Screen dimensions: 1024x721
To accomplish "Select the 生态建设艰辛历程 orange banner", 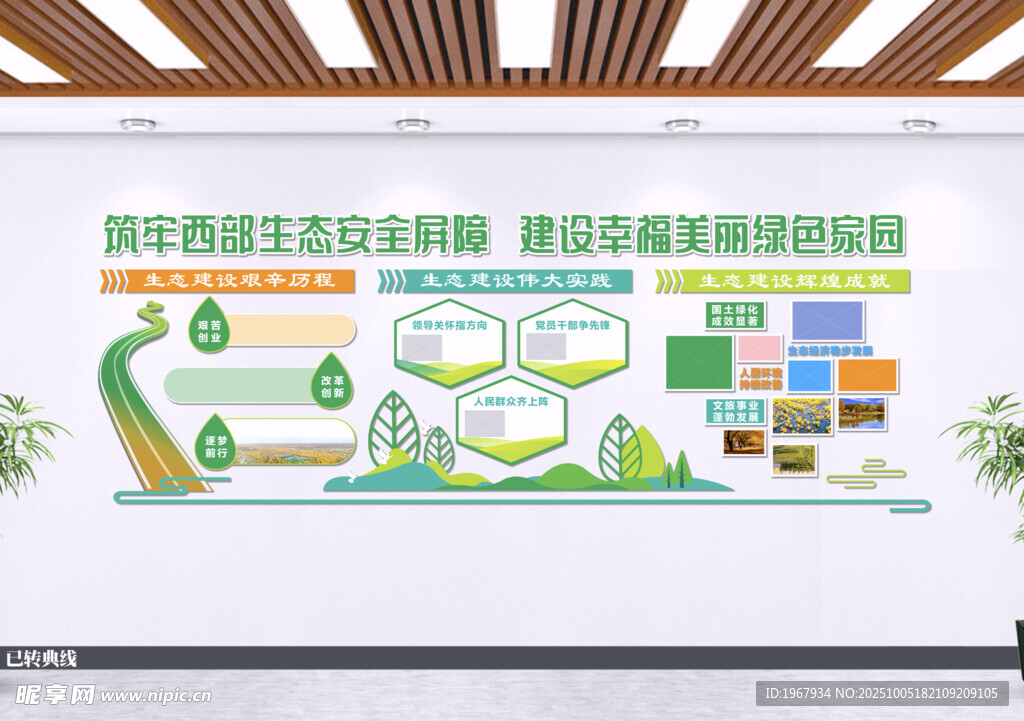I will (240, 280).
